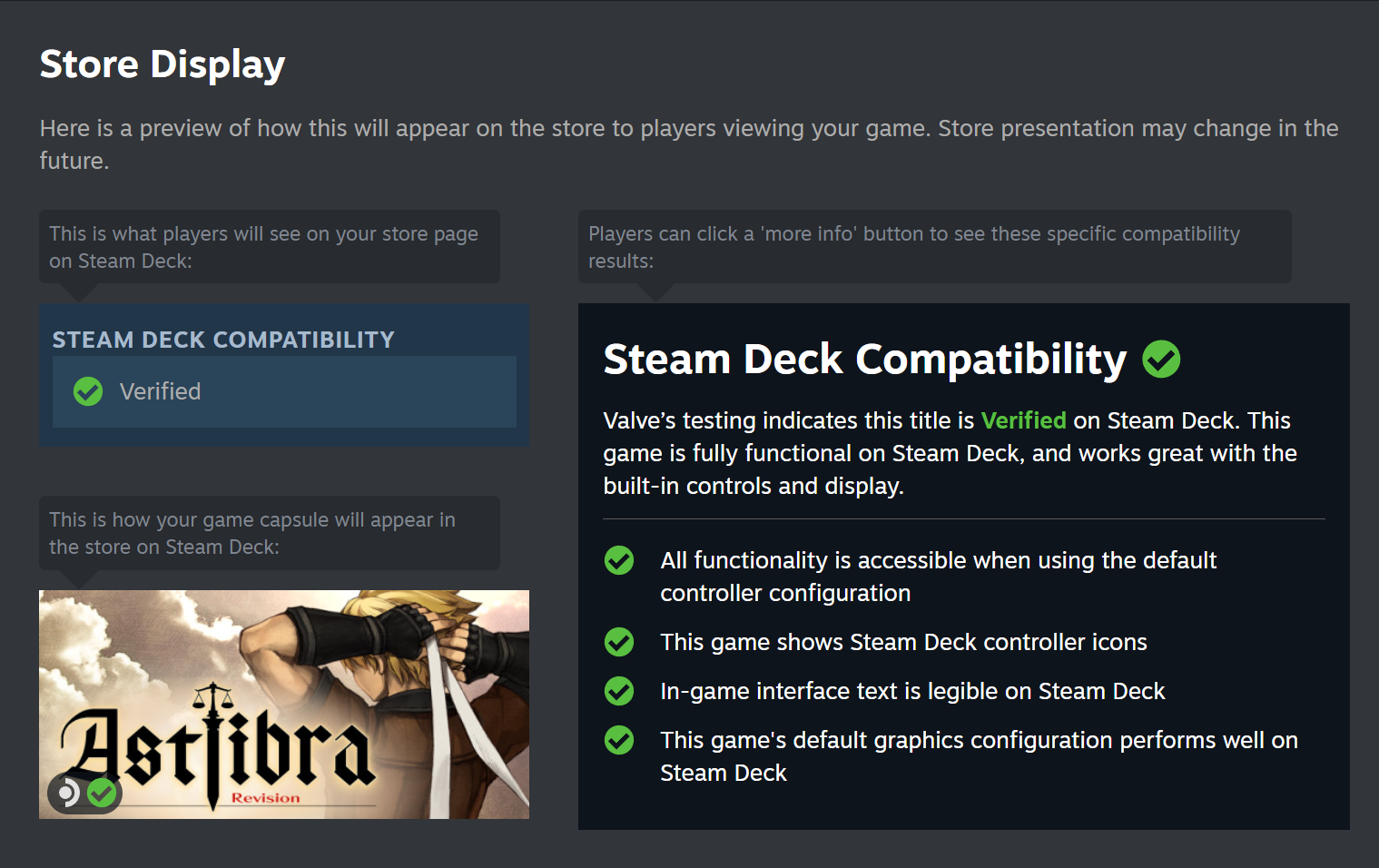Click the checkmark beside Steam Deck Compatibility heading

tap(1161, 360)
